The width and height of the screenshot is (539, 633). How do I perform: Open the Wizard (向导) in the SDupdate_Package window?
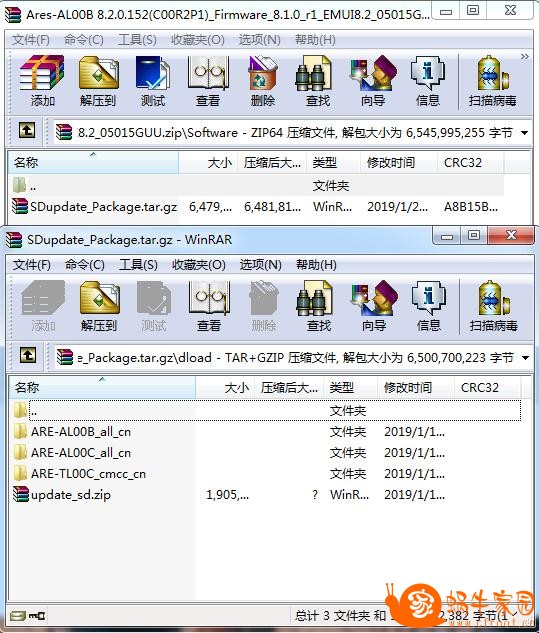374,306
